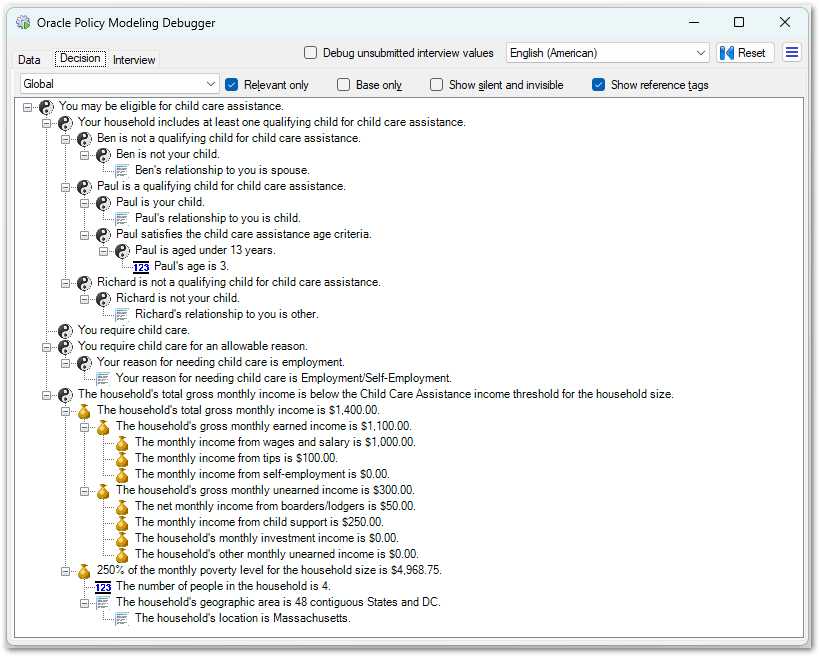This screenshot has width=820, height=657.
Task: Open the Global entity dropdown
Action: [119, 84]
